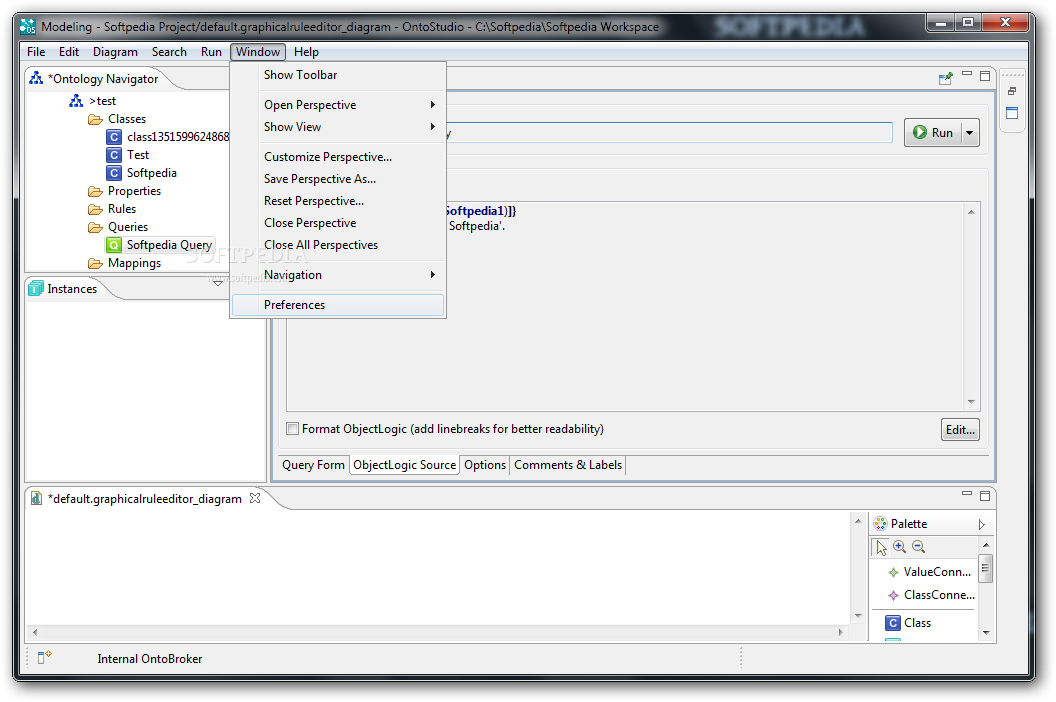Click the Softpedia Query icon
Screen dimensions: 1056x702
click(x=114, y=245)
